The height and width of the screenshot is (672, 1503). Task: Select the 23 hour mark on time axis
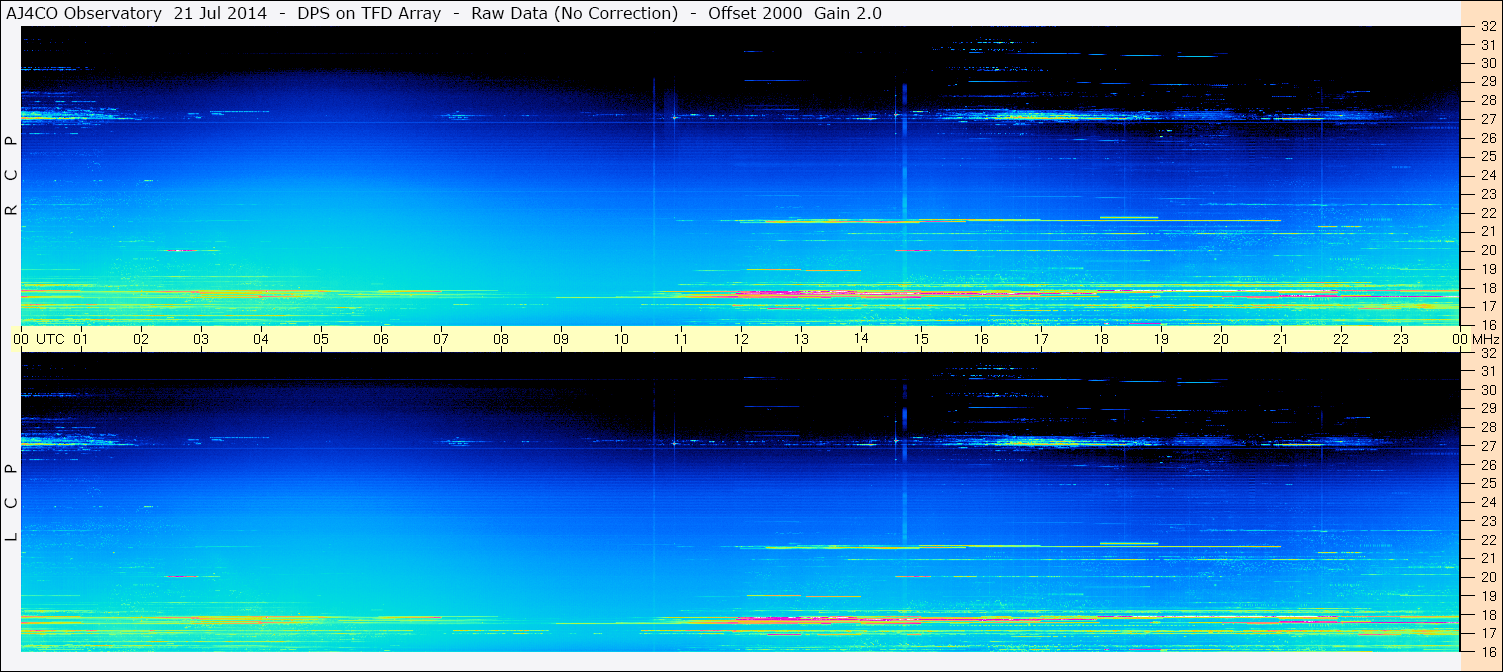pyautogui.click(x=1401, y=339)
